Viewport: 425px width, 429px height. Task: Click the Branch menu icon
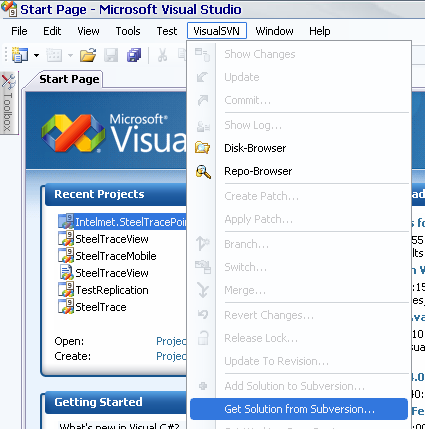pyautogui.click(x=203, y=243)
